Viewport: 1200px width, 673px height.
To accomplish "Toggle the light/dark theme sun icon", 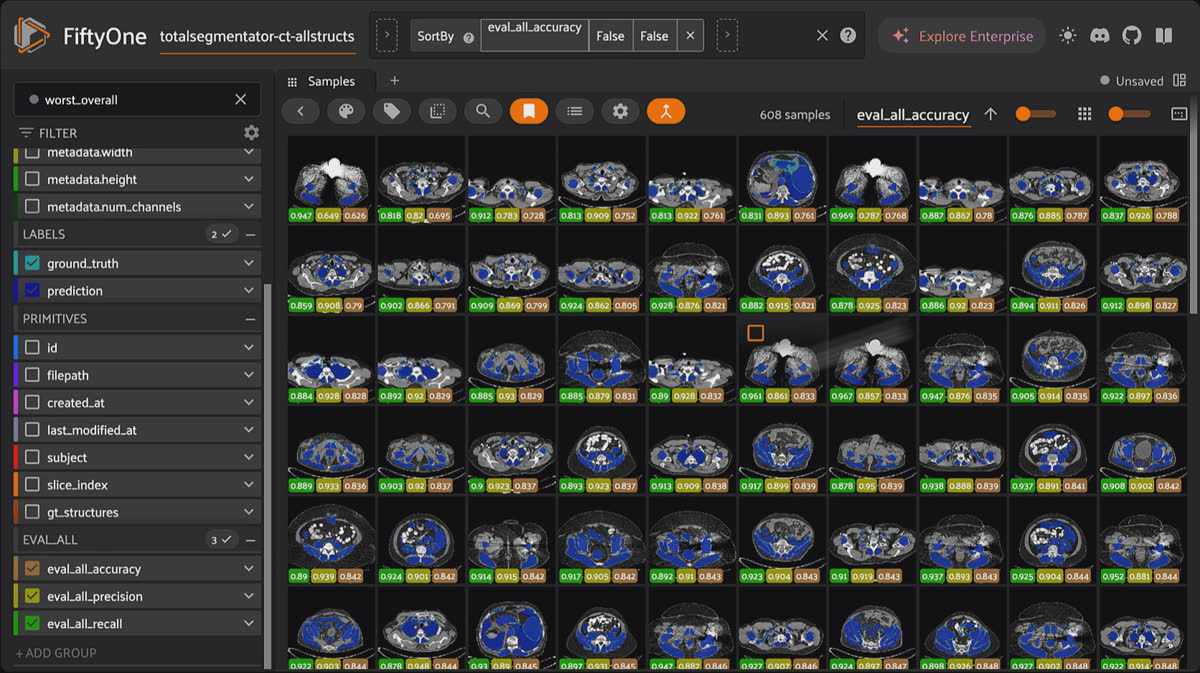I will 1068,36.
